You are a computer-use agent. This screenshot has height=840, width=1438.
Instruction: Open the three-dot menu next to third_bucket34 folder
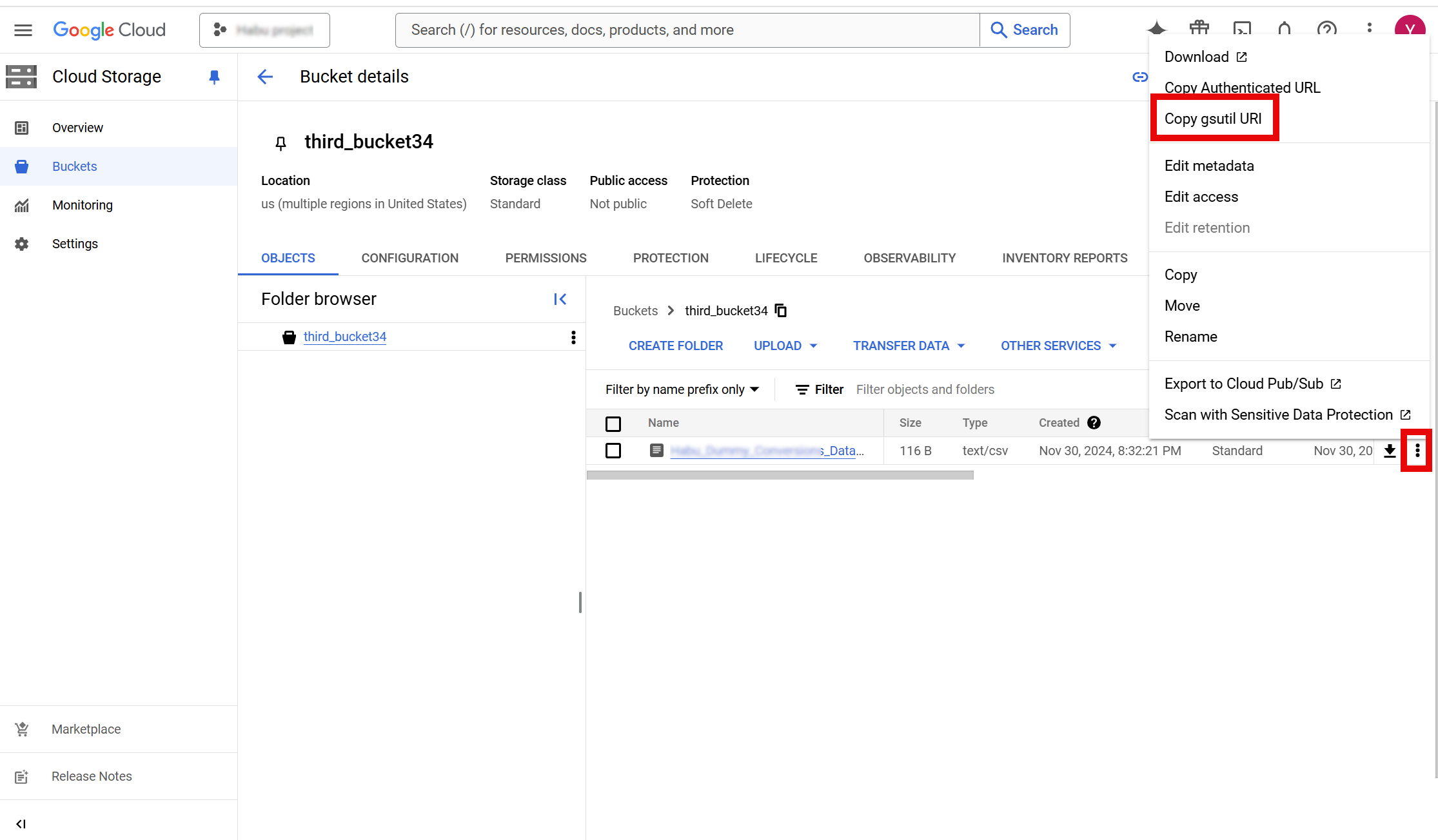(573, 337)
